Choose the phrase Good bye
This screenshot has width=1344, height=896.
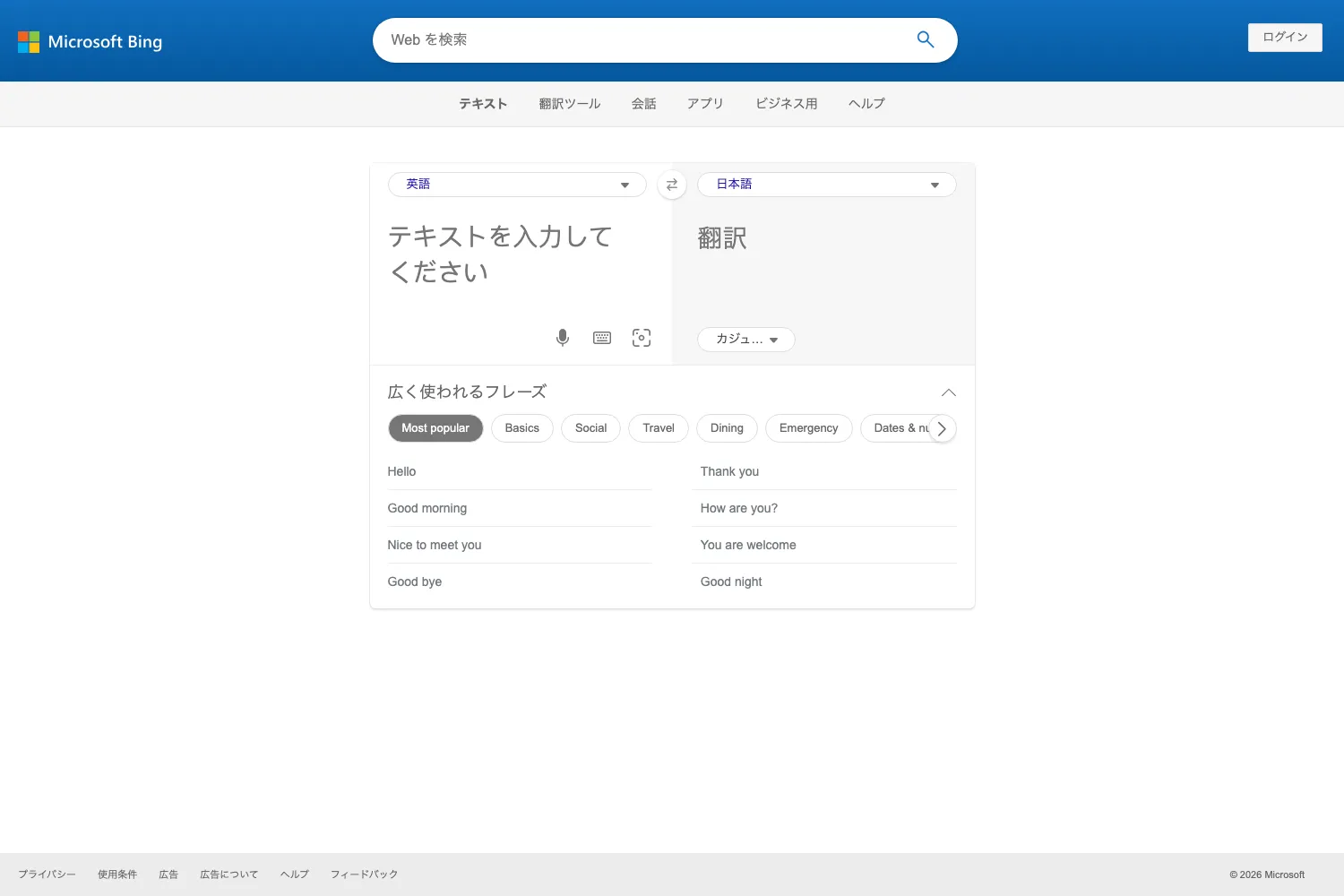[x=520, y=582]
